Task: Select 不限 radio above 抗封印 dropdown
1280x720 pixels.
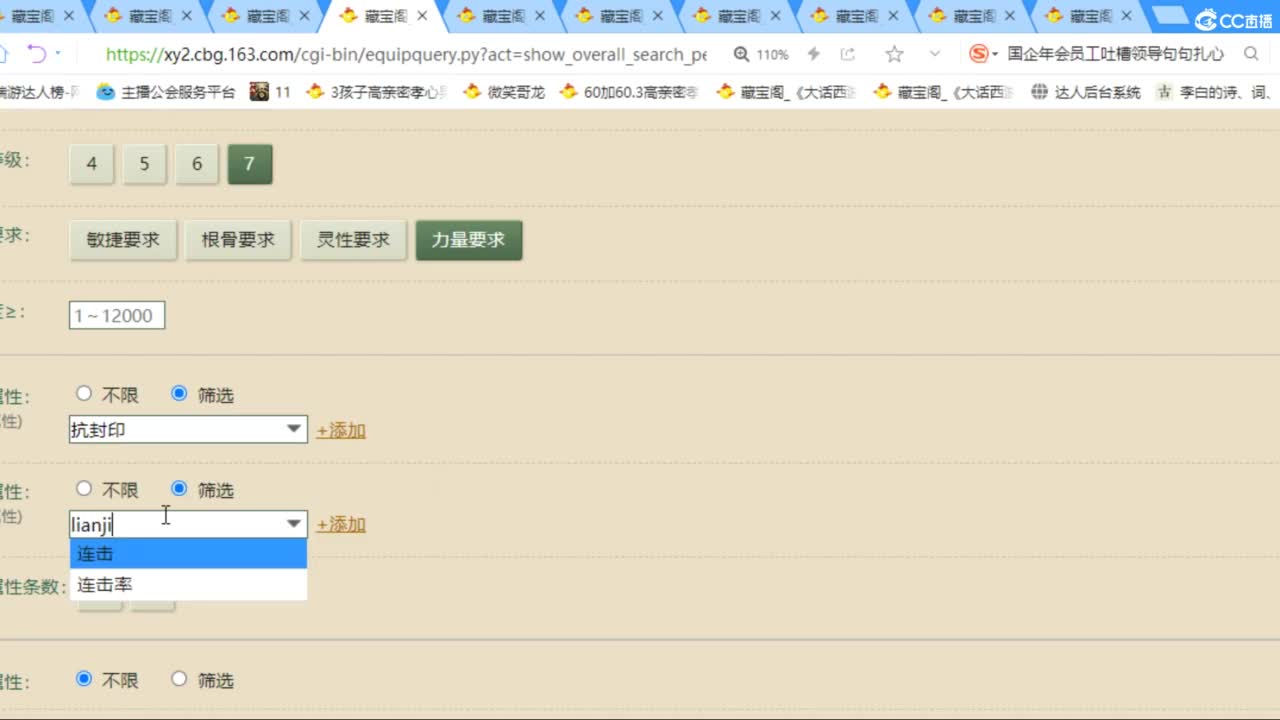Action: click(84, 394)
